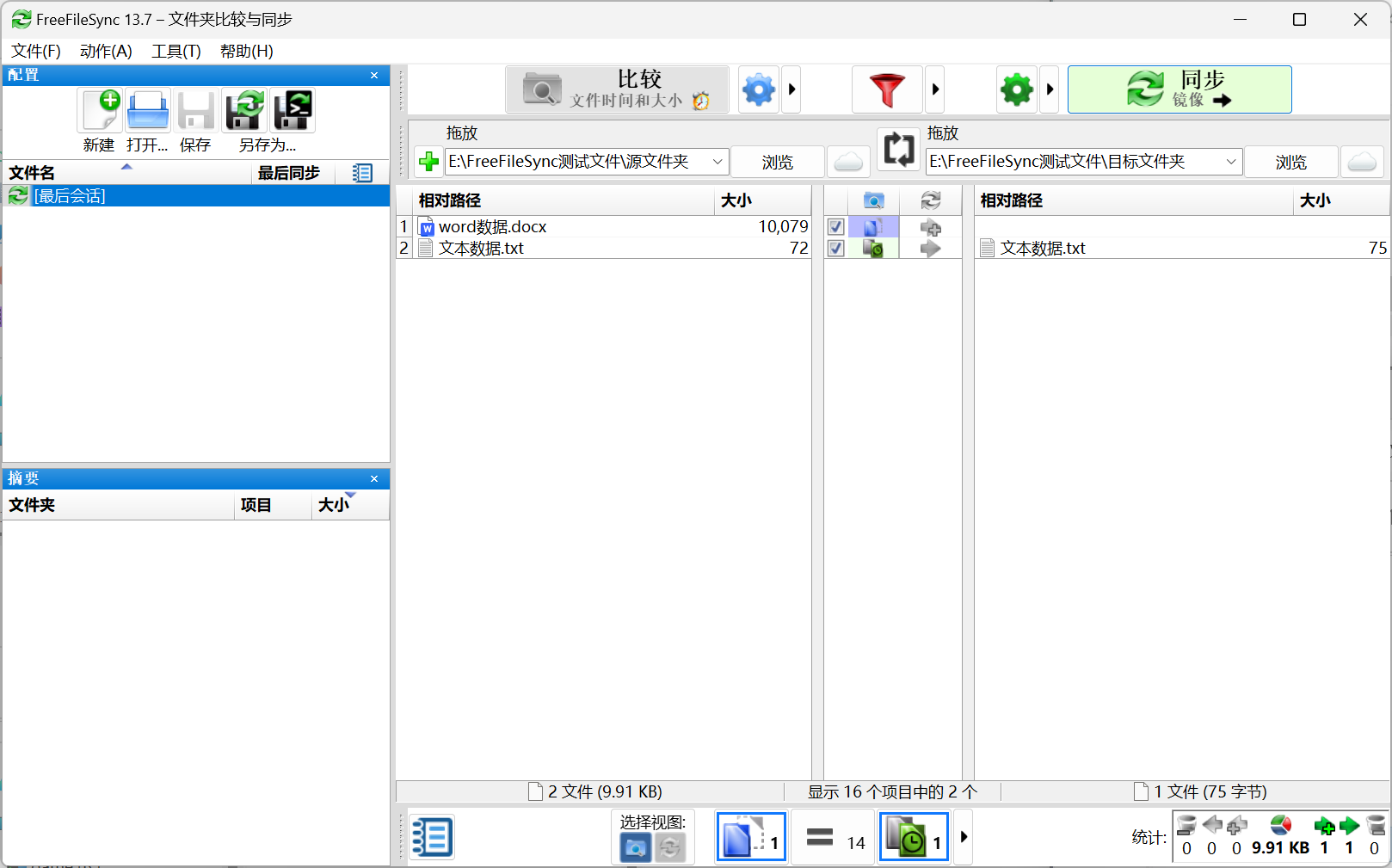Viewport: 1392px width, 868px height.
Task: Uncheck the 文本数据.txt sync checkbox
Action: [835, 248]
